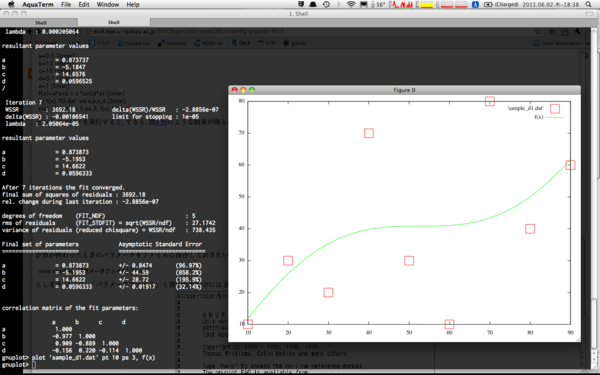Open Spotlight search magnifier
This screenshot has height=375, width=600.
click(588, 4)
